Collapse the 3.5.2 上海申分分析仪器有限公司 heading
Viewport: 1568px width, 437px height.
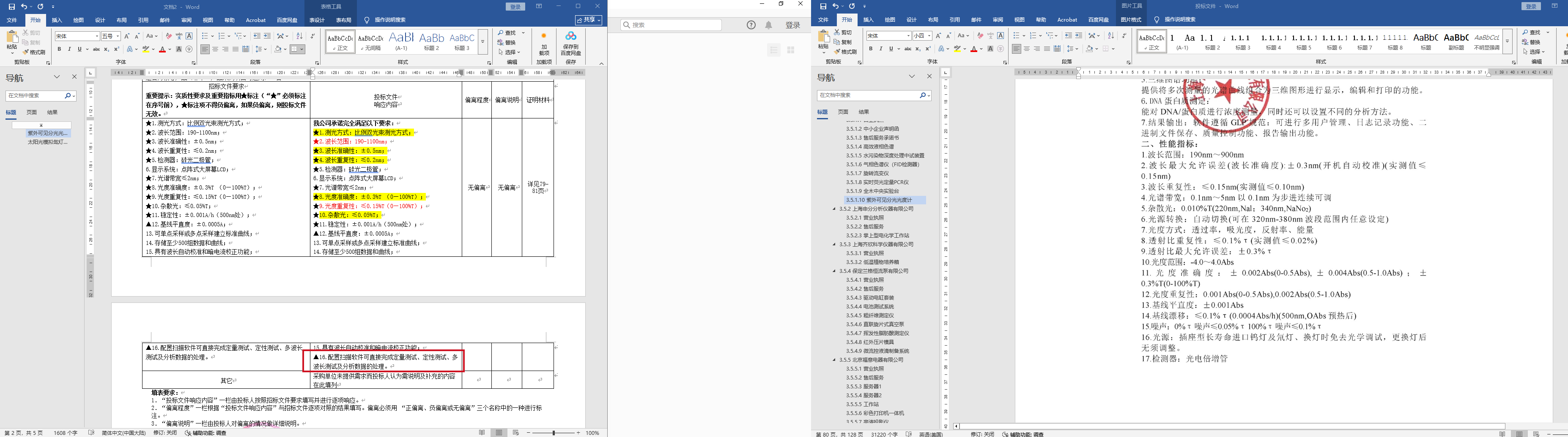834,209
